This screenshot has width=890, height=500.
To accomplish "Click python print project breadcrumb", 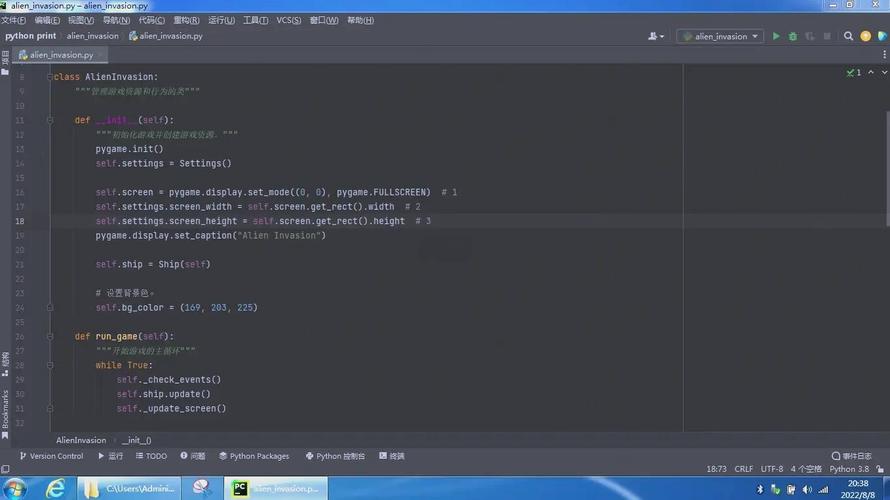I will 31,36.
